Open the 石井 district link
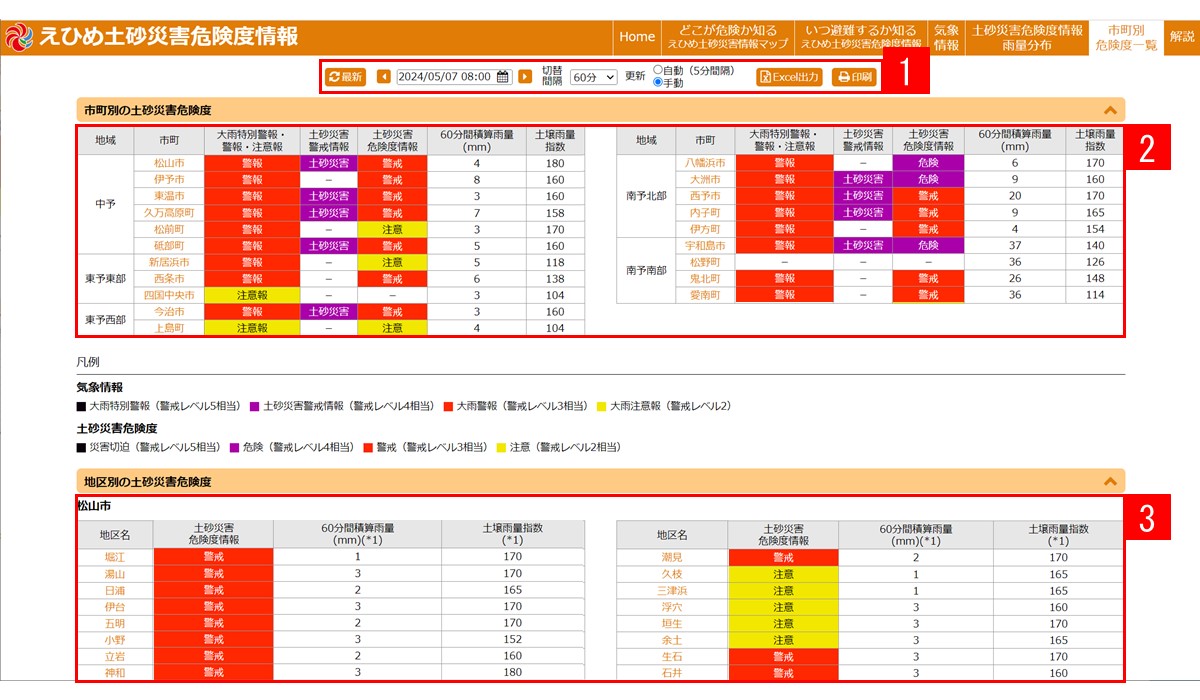This screenshot has height=700, width=1200. click(672, 673)
